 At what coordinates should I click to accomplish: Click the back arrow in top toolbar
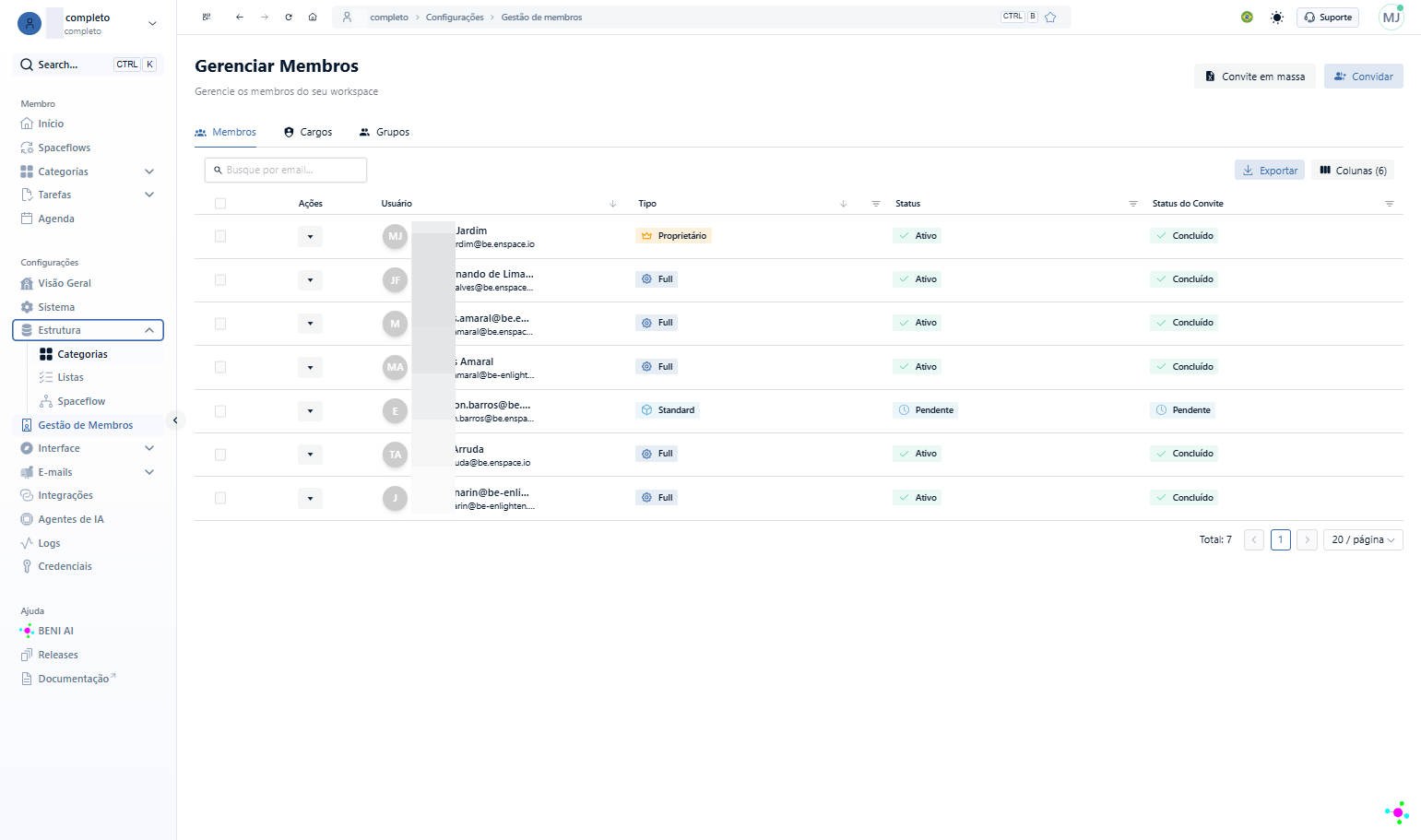[240, 18]
